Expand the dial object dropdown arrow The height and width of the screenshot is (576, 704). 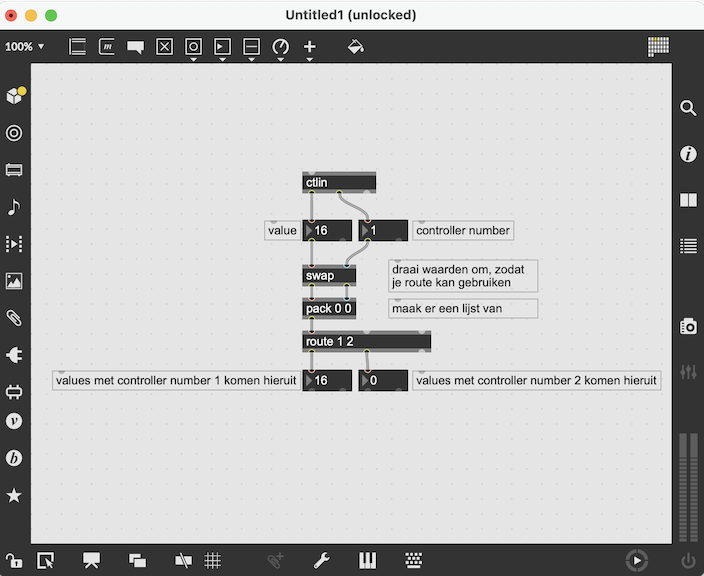pos(281,59)
